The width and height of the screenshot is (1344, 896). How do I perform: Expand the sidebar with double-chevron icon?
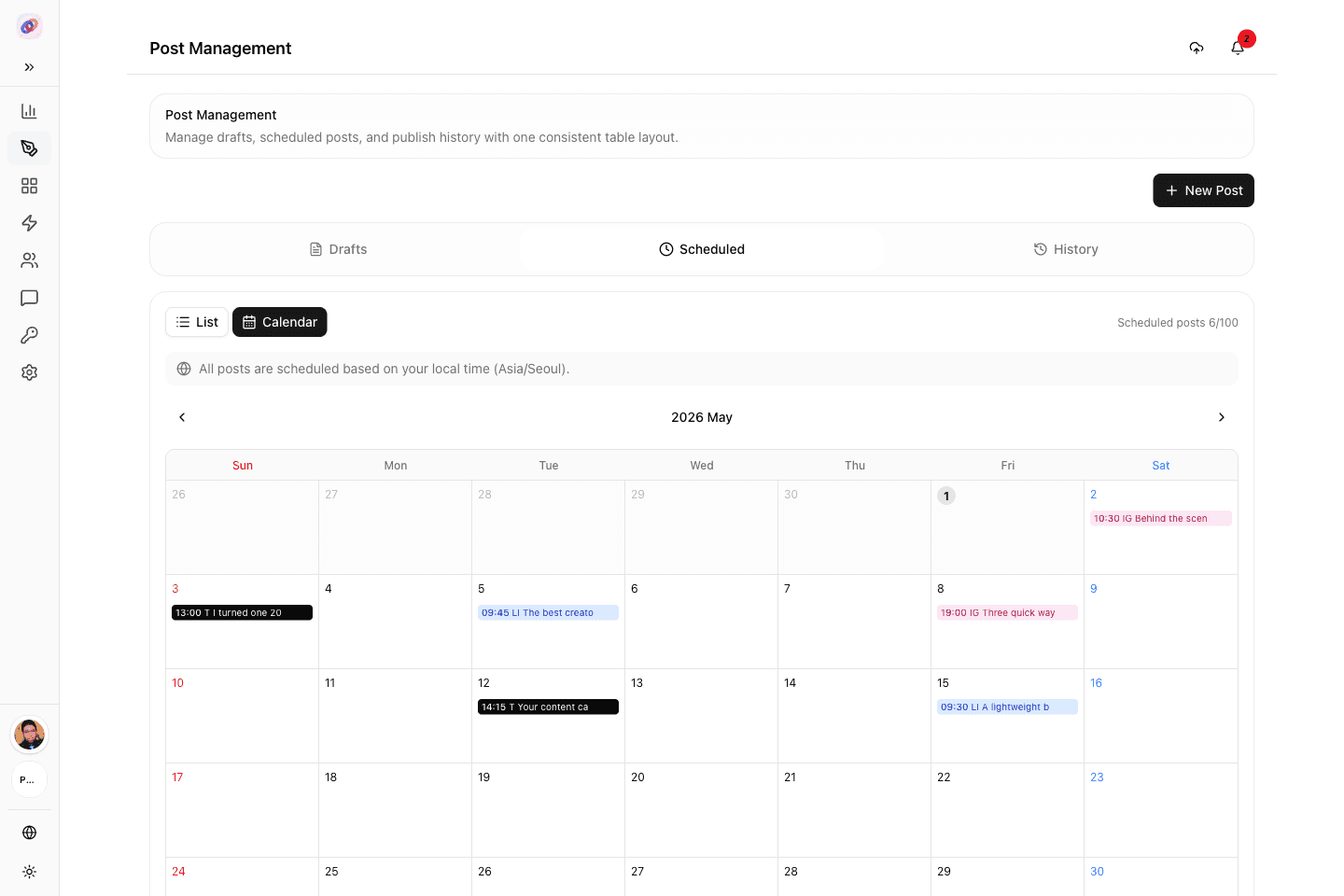(29, 67)
